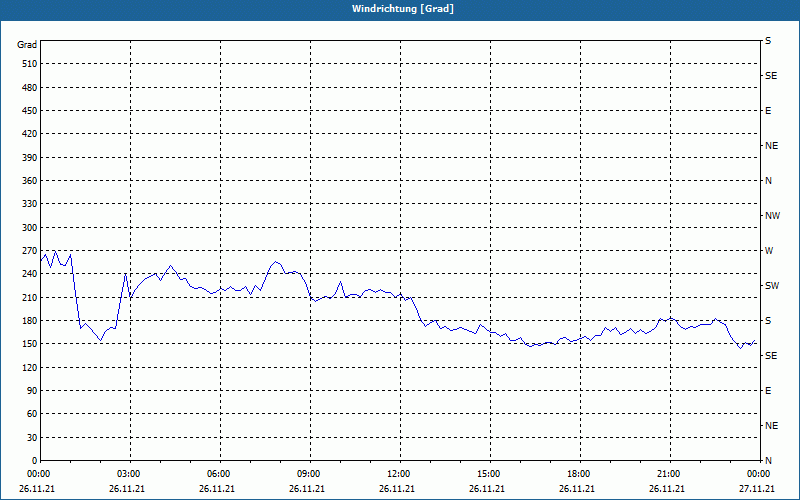The image size is (800, 500).
Task: Click the 90 y-axis value
Action: point(32,391)
